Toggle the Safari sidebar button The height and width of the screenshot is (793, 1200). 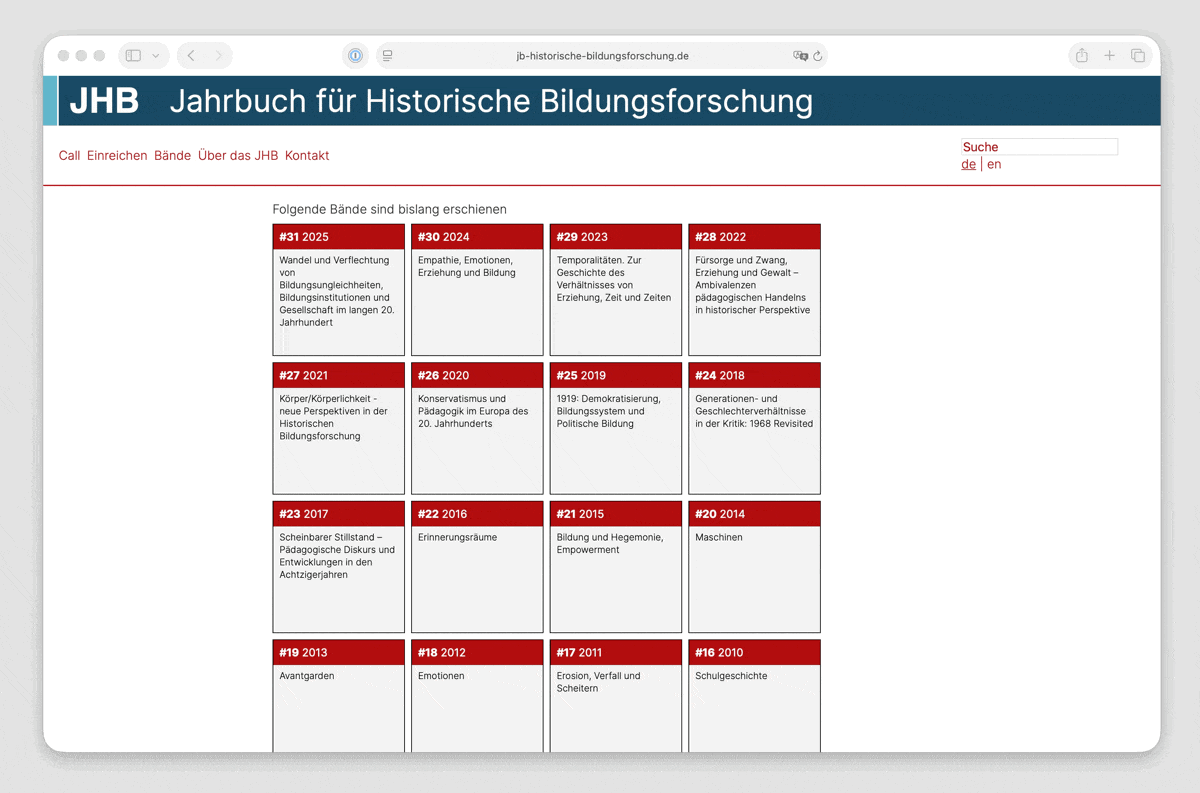click(134, 56)
